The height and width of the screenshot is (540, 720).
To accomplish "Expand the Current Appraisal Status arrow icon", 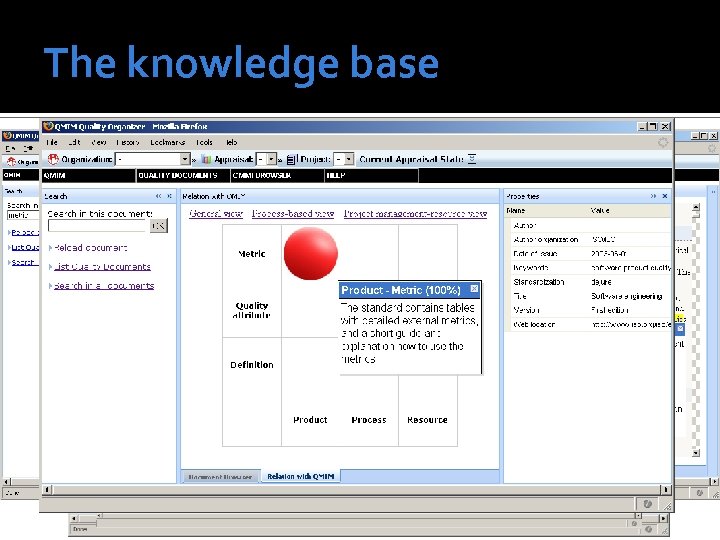I will coord(472,159).
